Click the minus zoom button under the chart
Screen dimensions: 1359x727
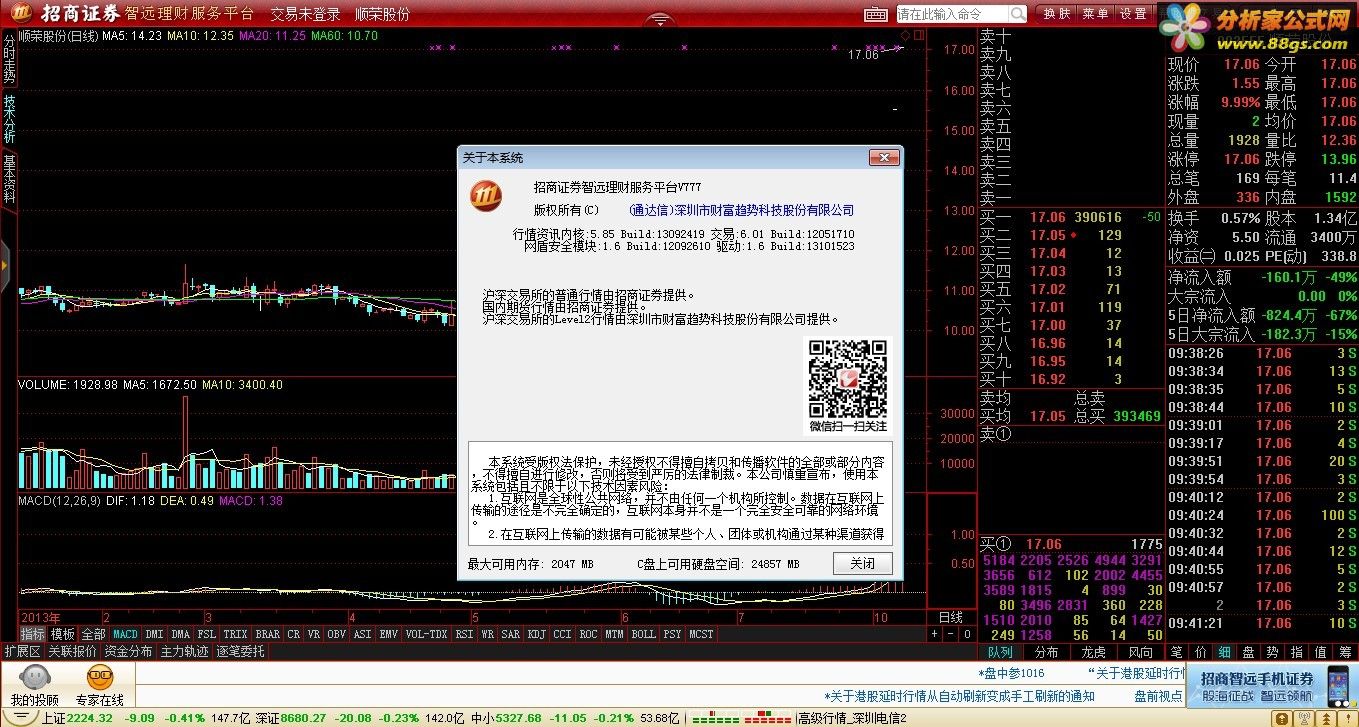950,634
